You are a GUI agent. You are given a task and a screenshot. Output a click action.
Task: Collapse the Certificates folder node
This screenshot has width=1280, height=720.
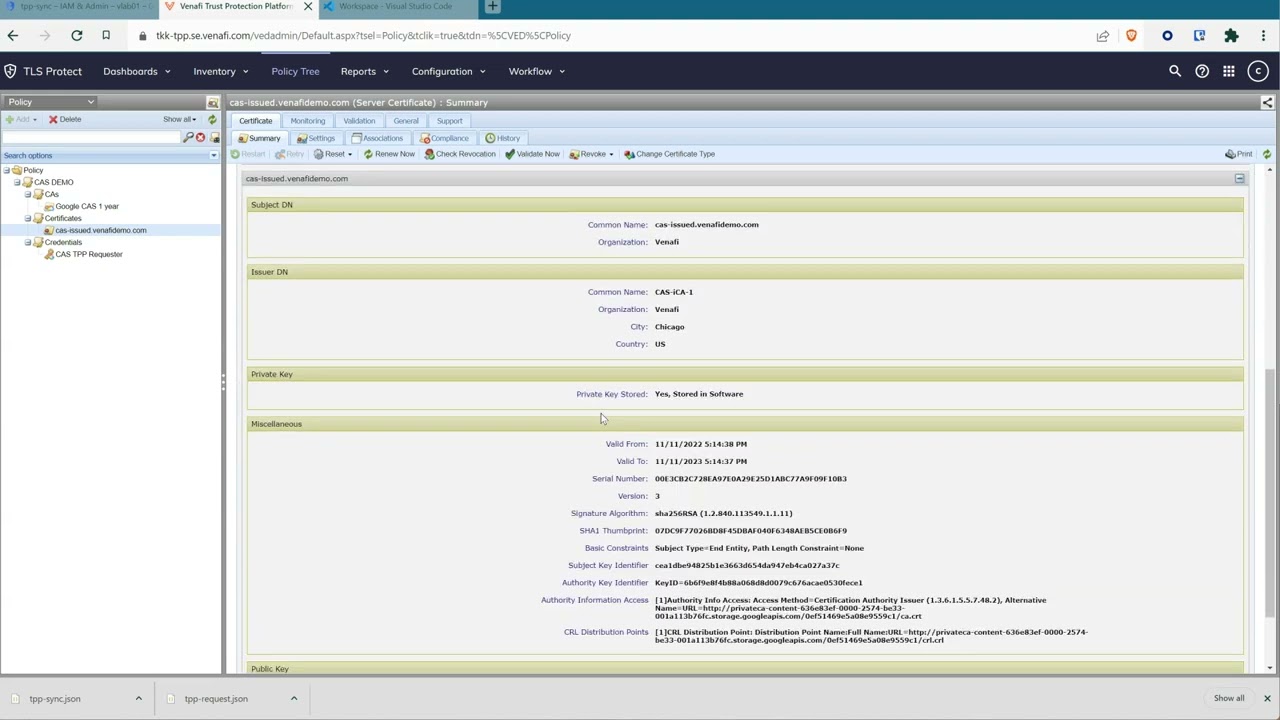pyautogui.click(x=28, y=218)
